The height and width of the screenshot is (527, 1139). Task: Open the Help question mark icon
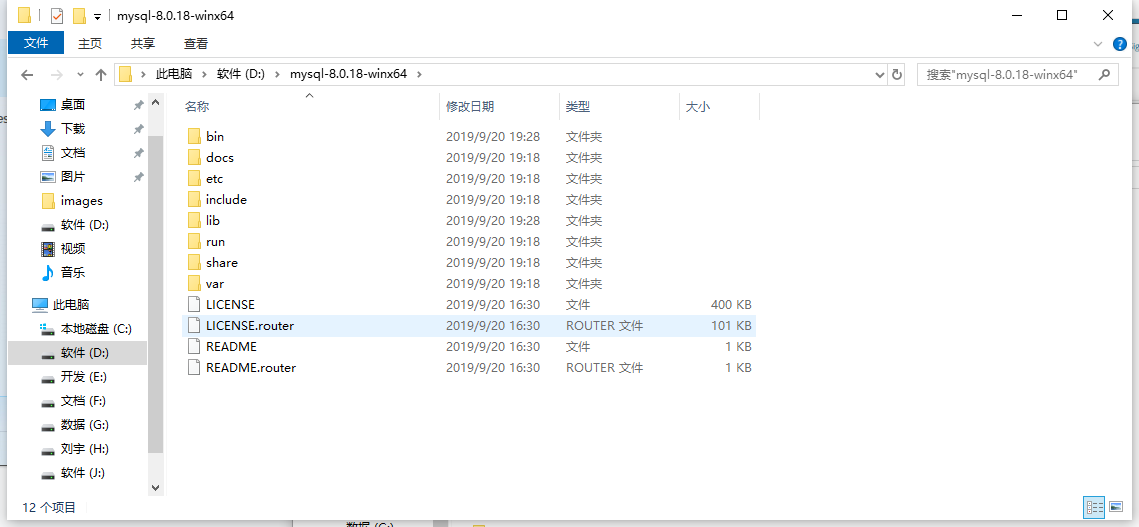pos(1120,44)
